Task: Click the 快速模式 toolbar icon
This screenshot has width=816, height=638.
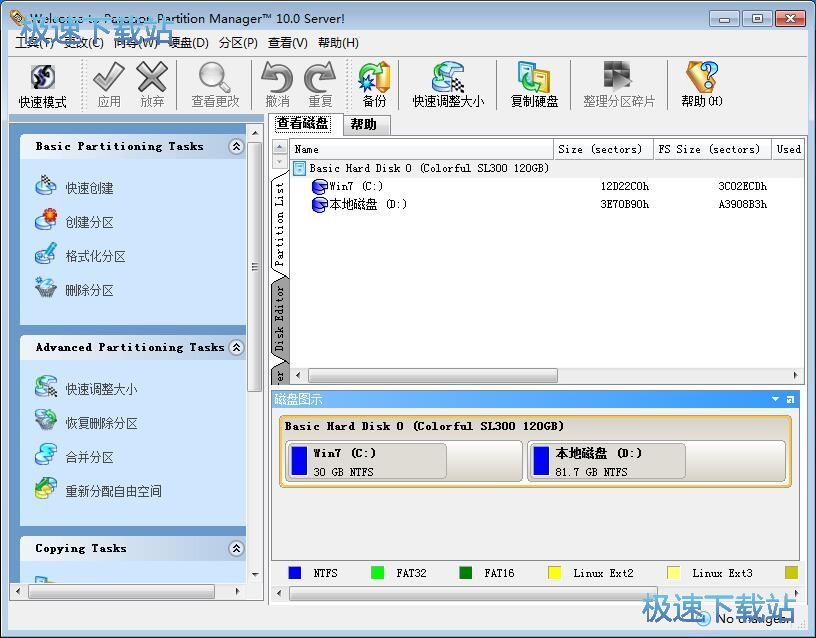Action: 43,78
